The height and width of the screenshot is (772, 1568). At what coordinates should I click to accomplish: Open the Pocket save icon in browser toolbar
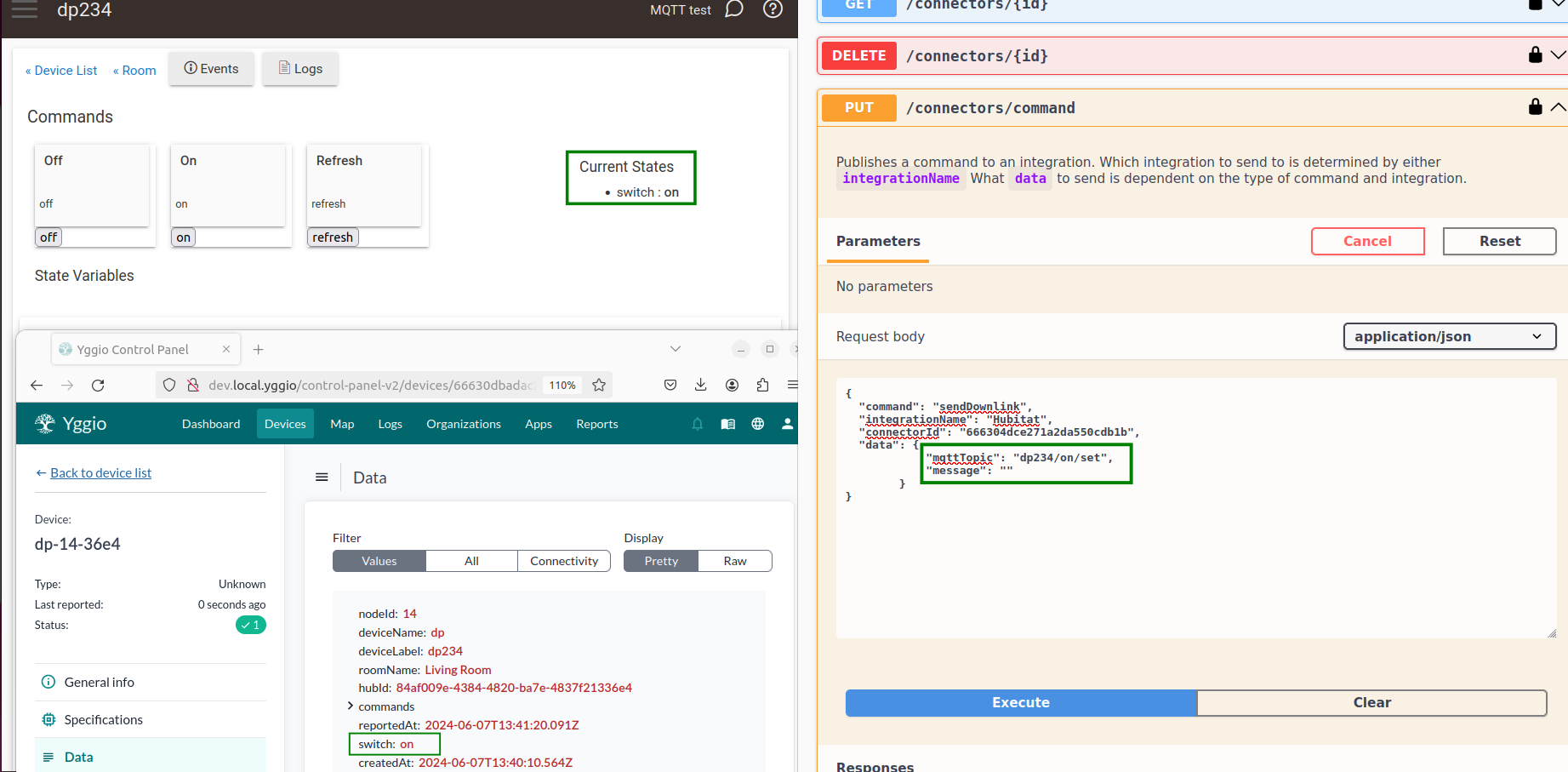pos(670,386)
